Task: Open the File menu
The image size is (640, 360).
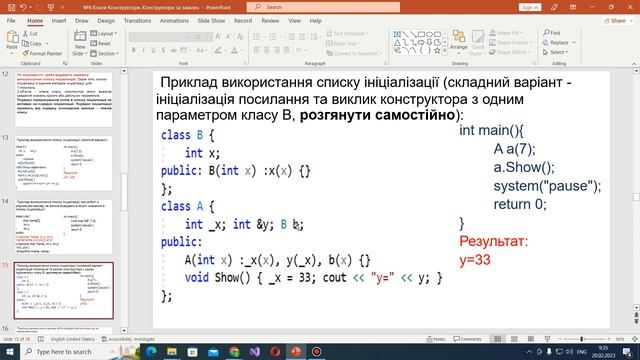Action: click(x=11, y=21)
